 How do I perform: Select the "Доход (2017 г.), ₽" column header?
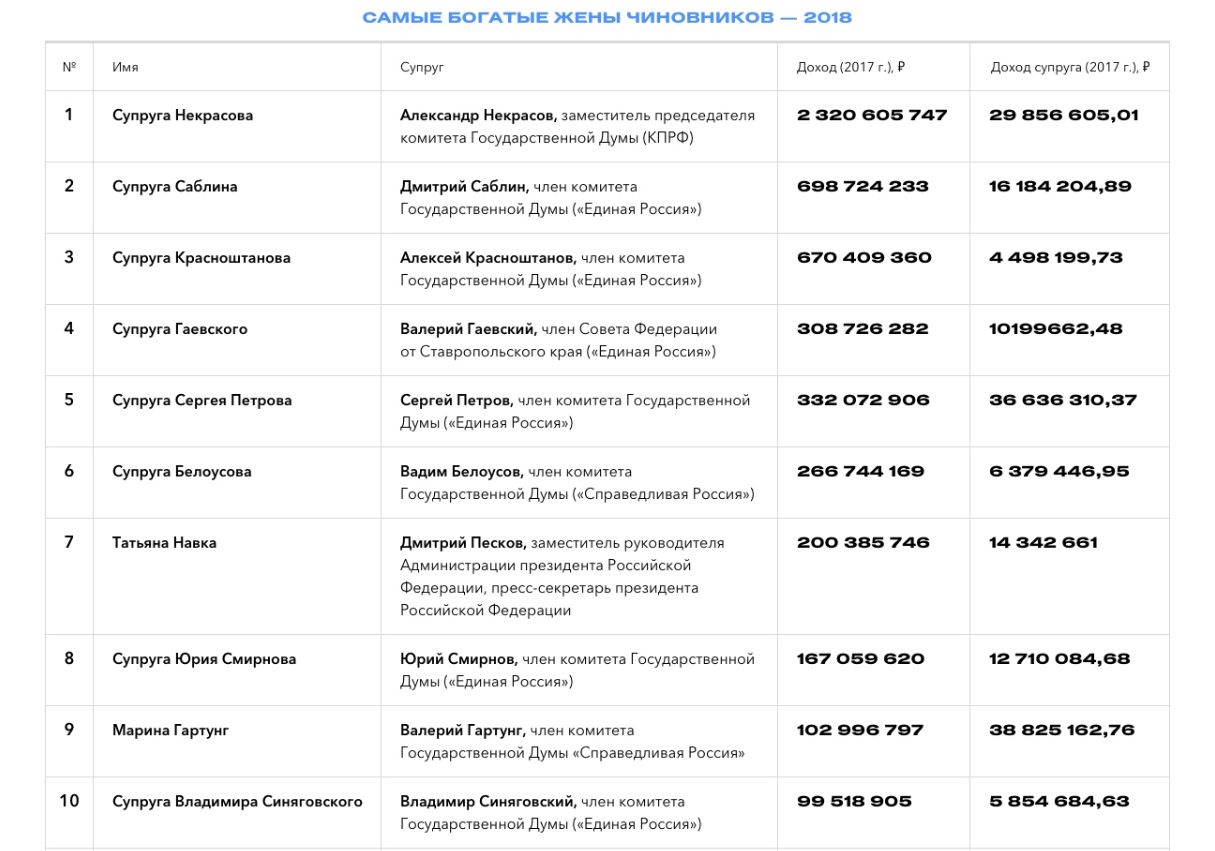pos(850,67)
